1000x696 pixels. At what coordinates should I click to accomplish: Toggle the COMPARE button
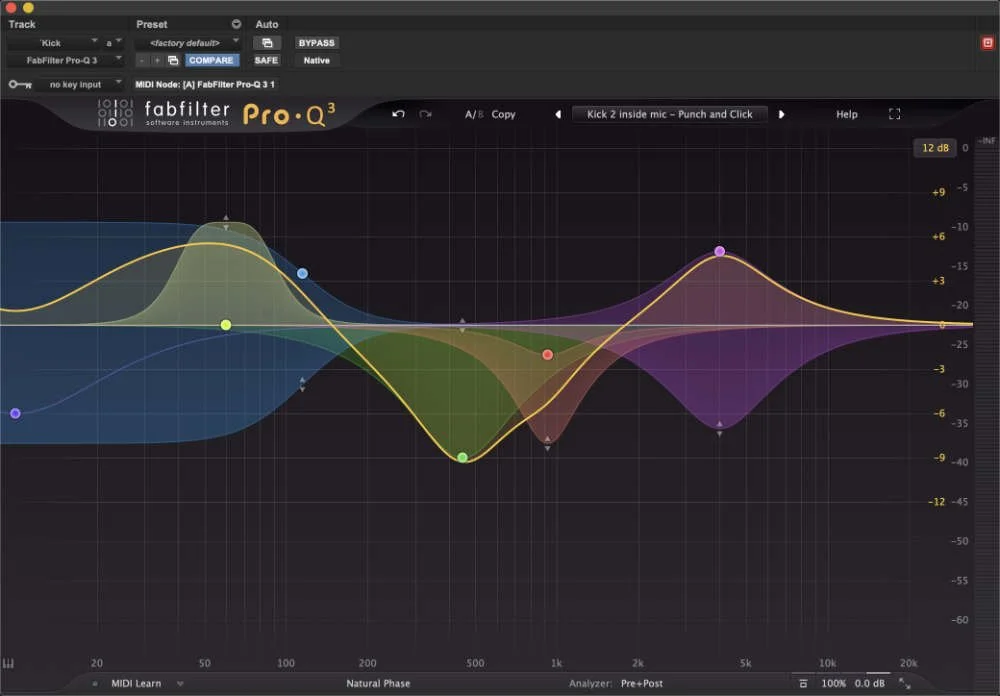point(211,60)
